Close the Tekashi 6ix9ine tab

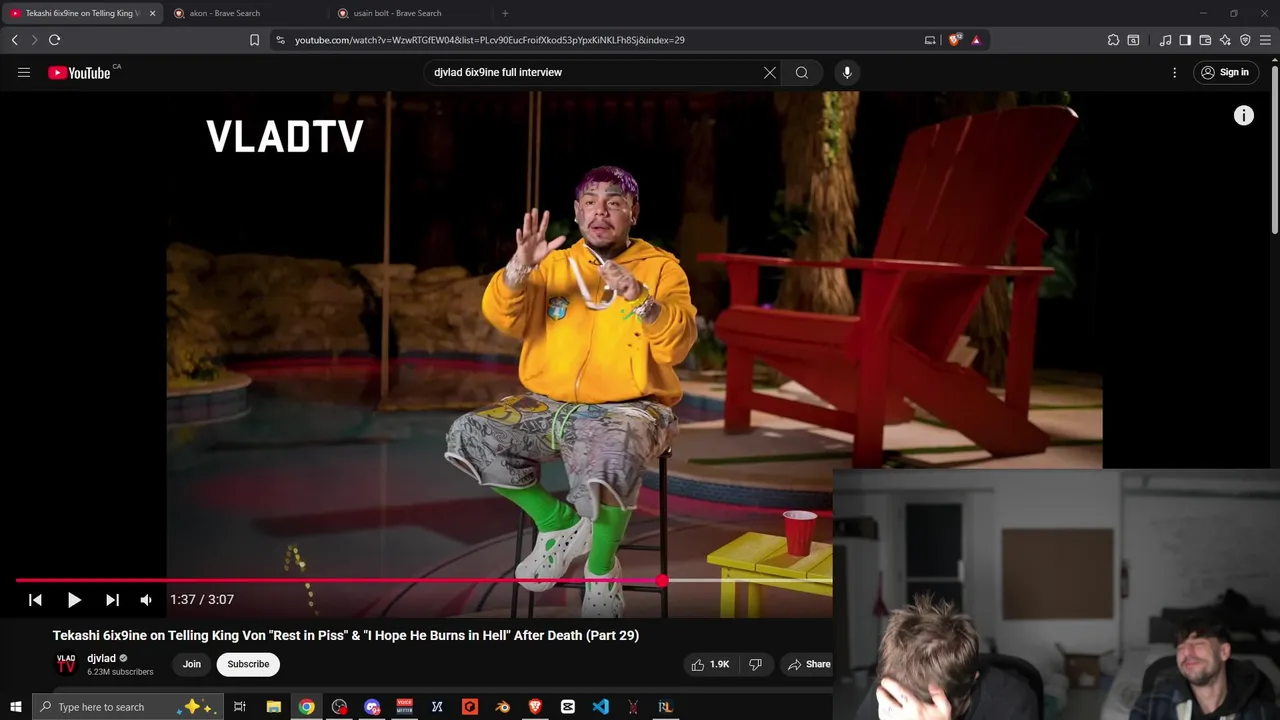tap(152, 13)
